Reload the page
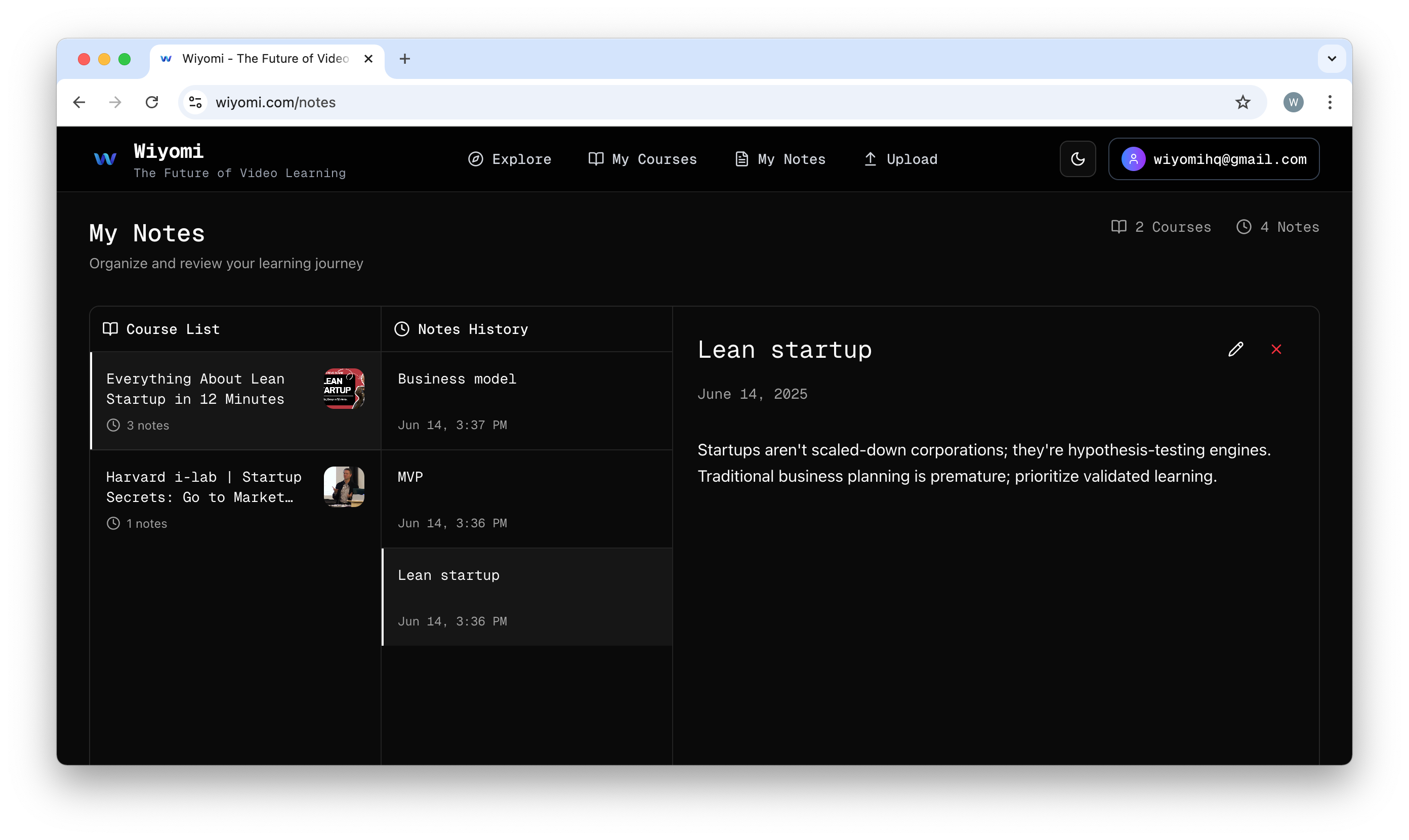Screen dimensions: 1409x840 [152, 102]
